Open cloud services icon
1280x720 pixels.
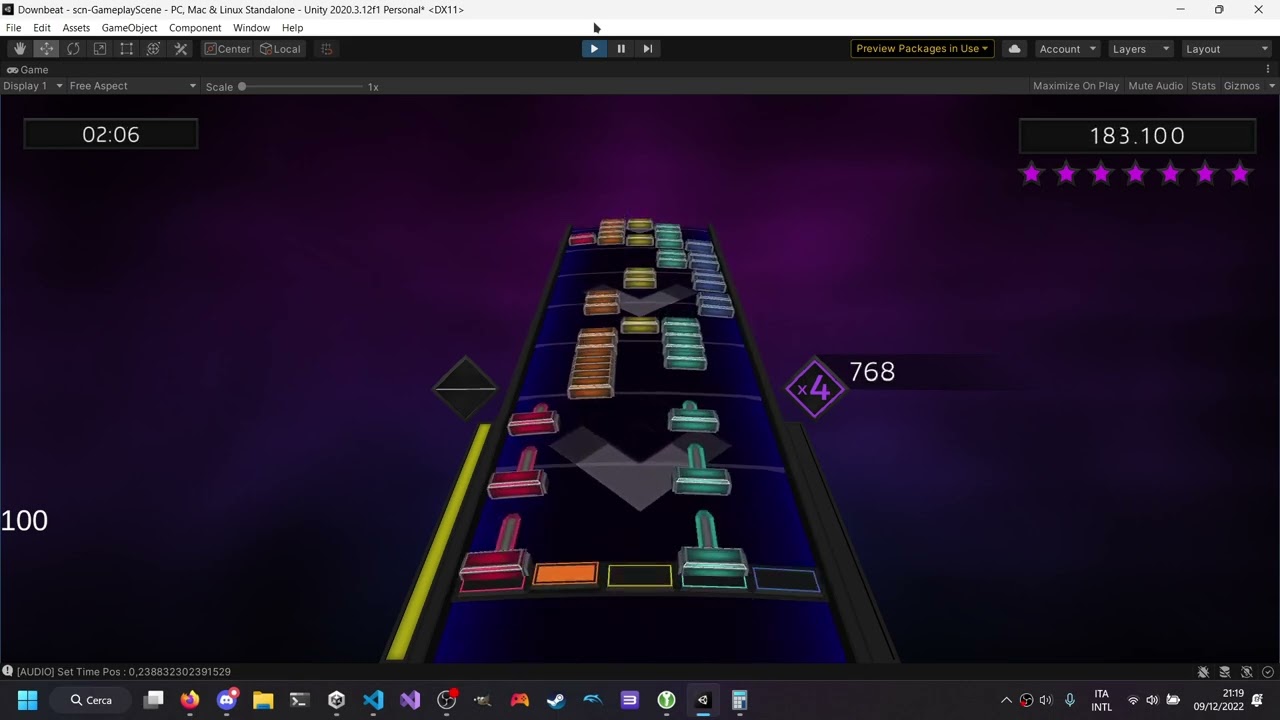(1014, 49)
